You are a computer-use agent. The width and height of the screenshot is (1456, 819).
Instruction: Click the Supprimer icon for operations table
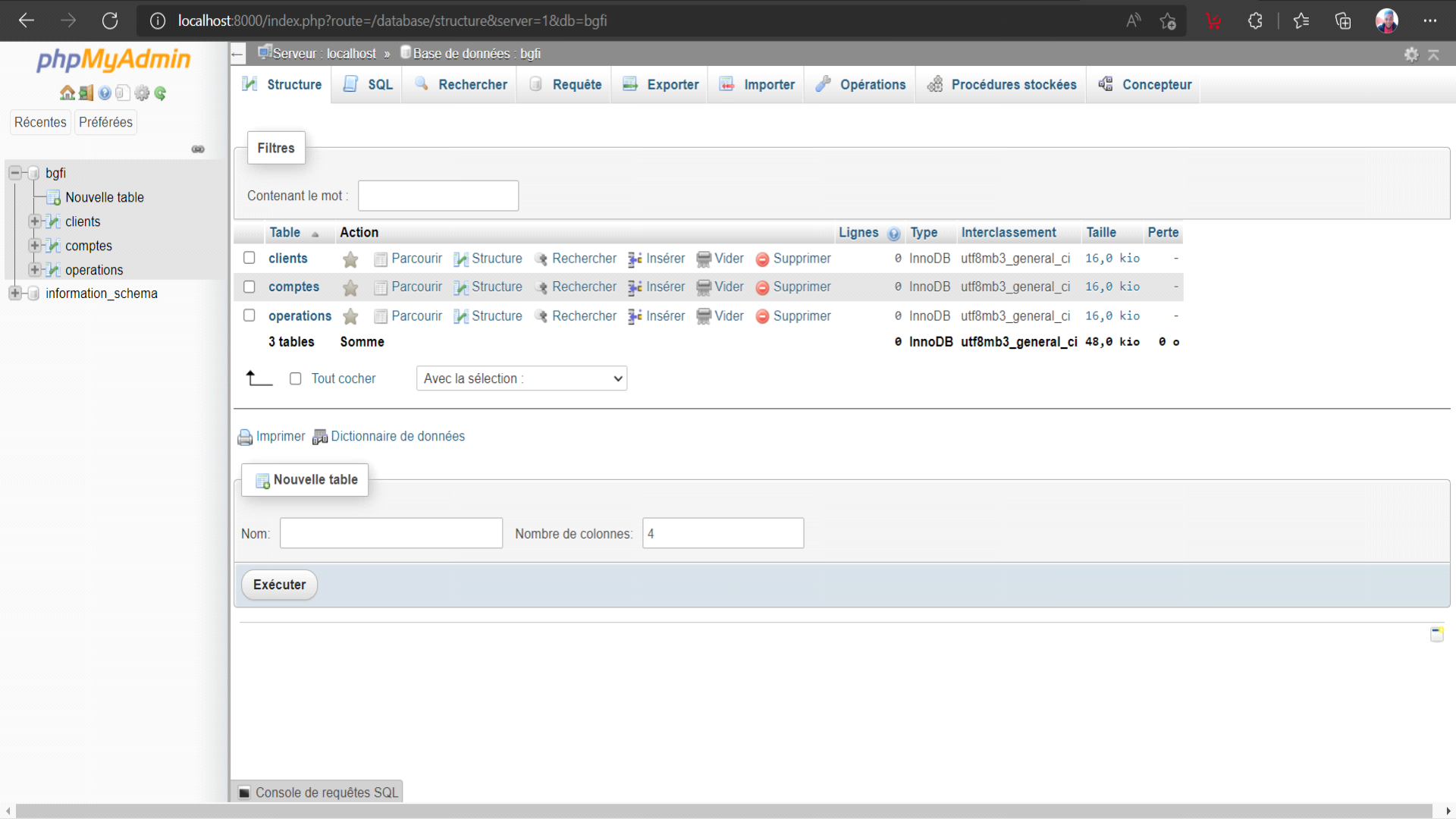click(762, 316)
